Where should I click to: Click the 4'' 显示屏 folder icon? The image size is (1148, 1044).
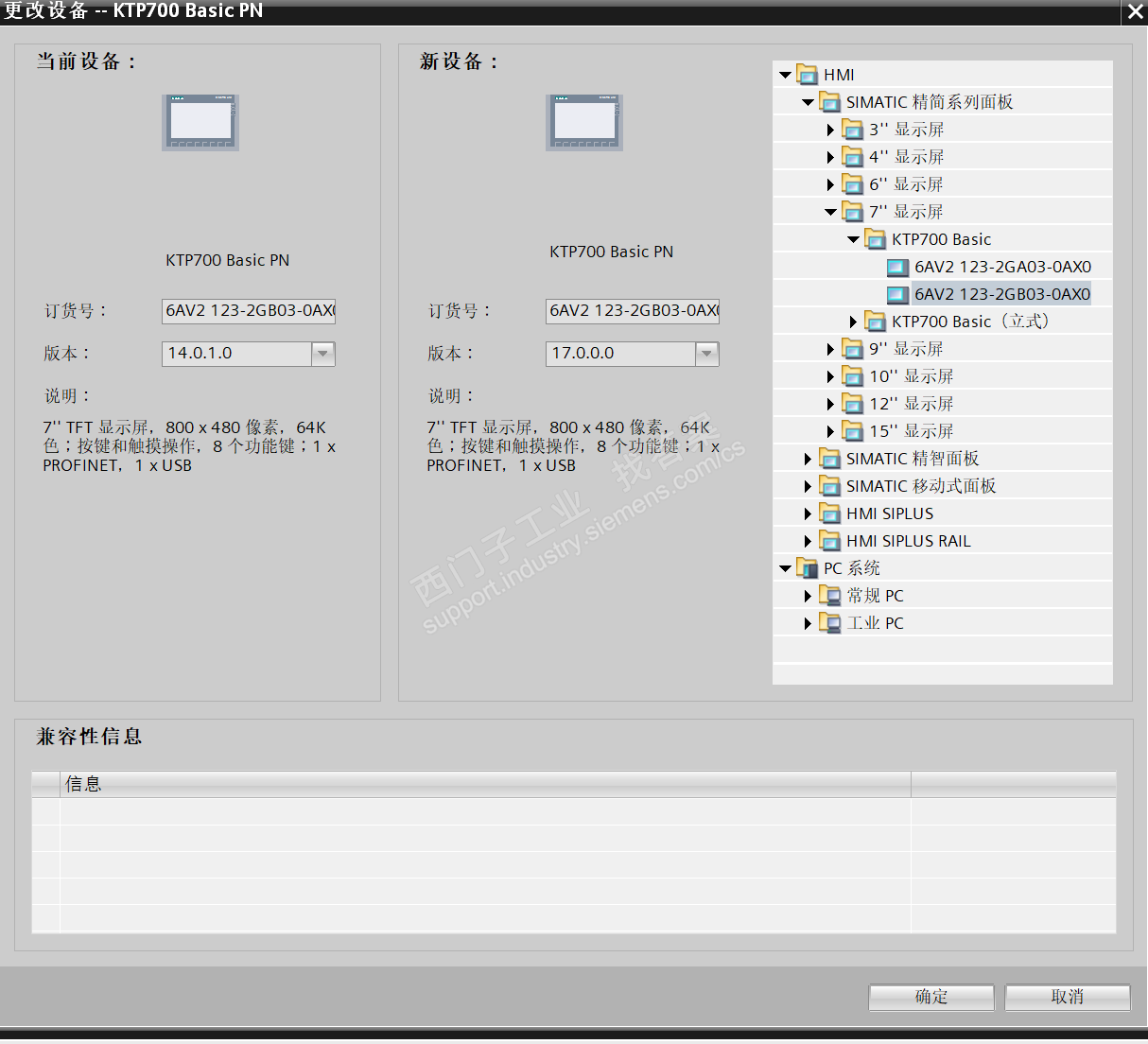852,157
